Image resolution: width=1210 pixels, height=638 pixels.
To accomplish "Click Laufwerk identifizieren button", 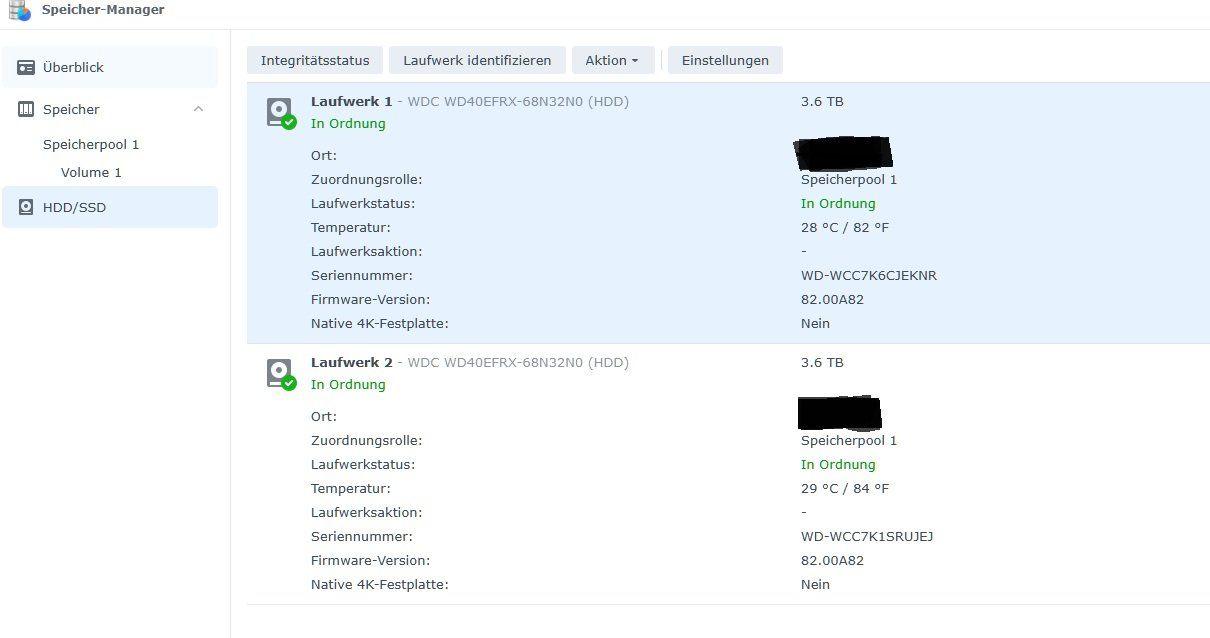I will [x=477, y=60].
